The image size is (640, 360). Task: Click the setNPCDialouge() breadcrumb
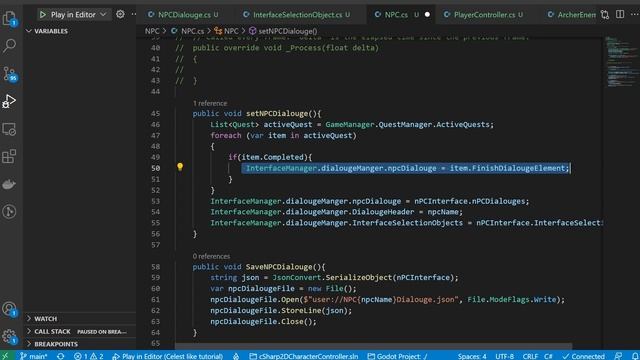click(x=283, y=31)
